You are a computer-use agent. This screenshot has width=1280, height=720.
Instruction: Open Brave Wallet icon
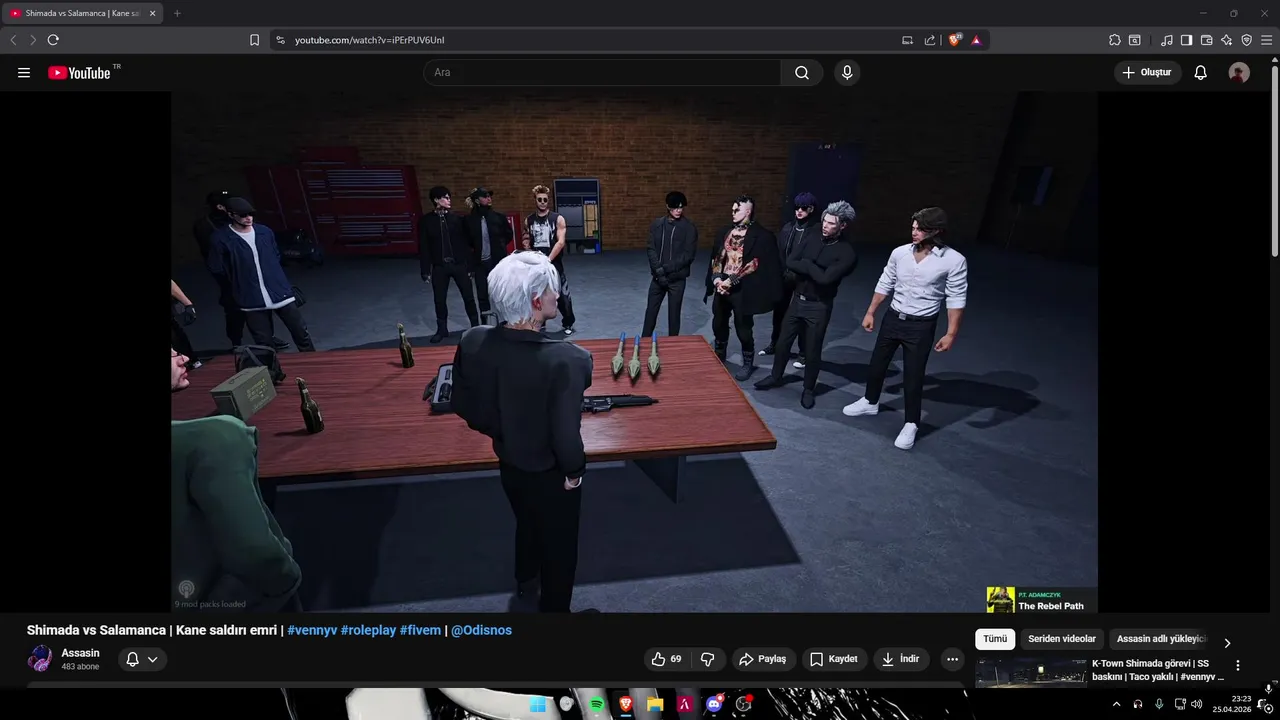click(1206, 40)
